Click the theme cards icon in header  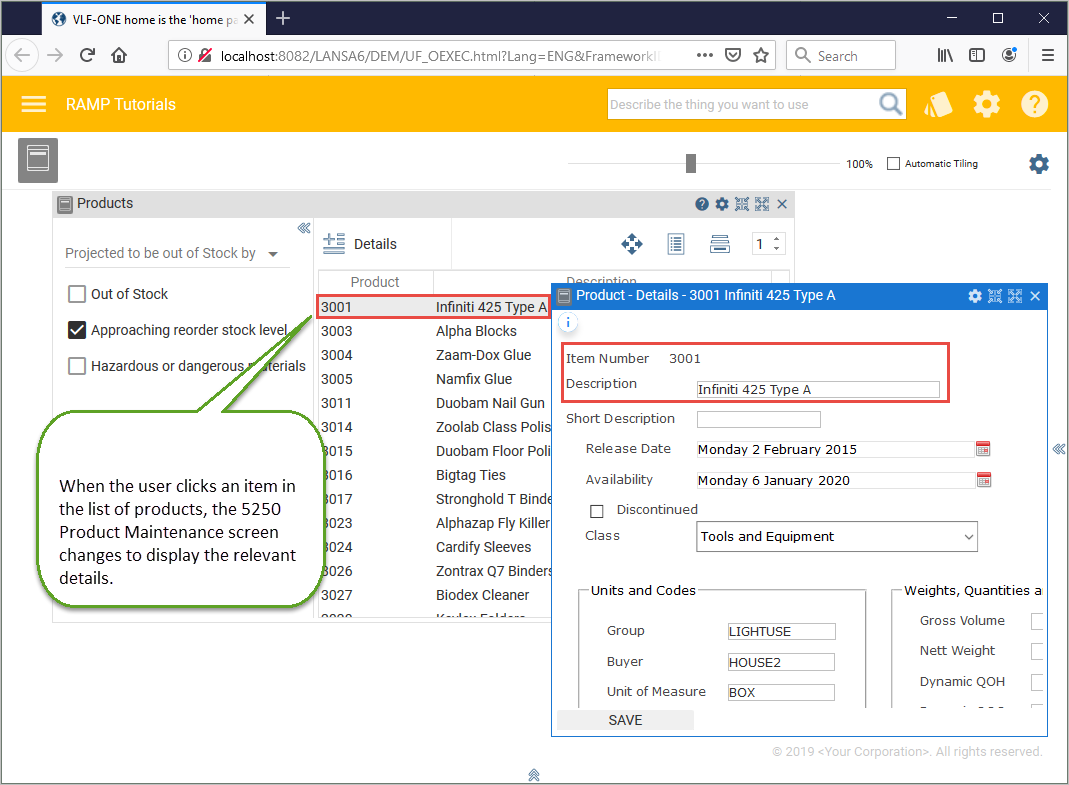click(938, 104)
